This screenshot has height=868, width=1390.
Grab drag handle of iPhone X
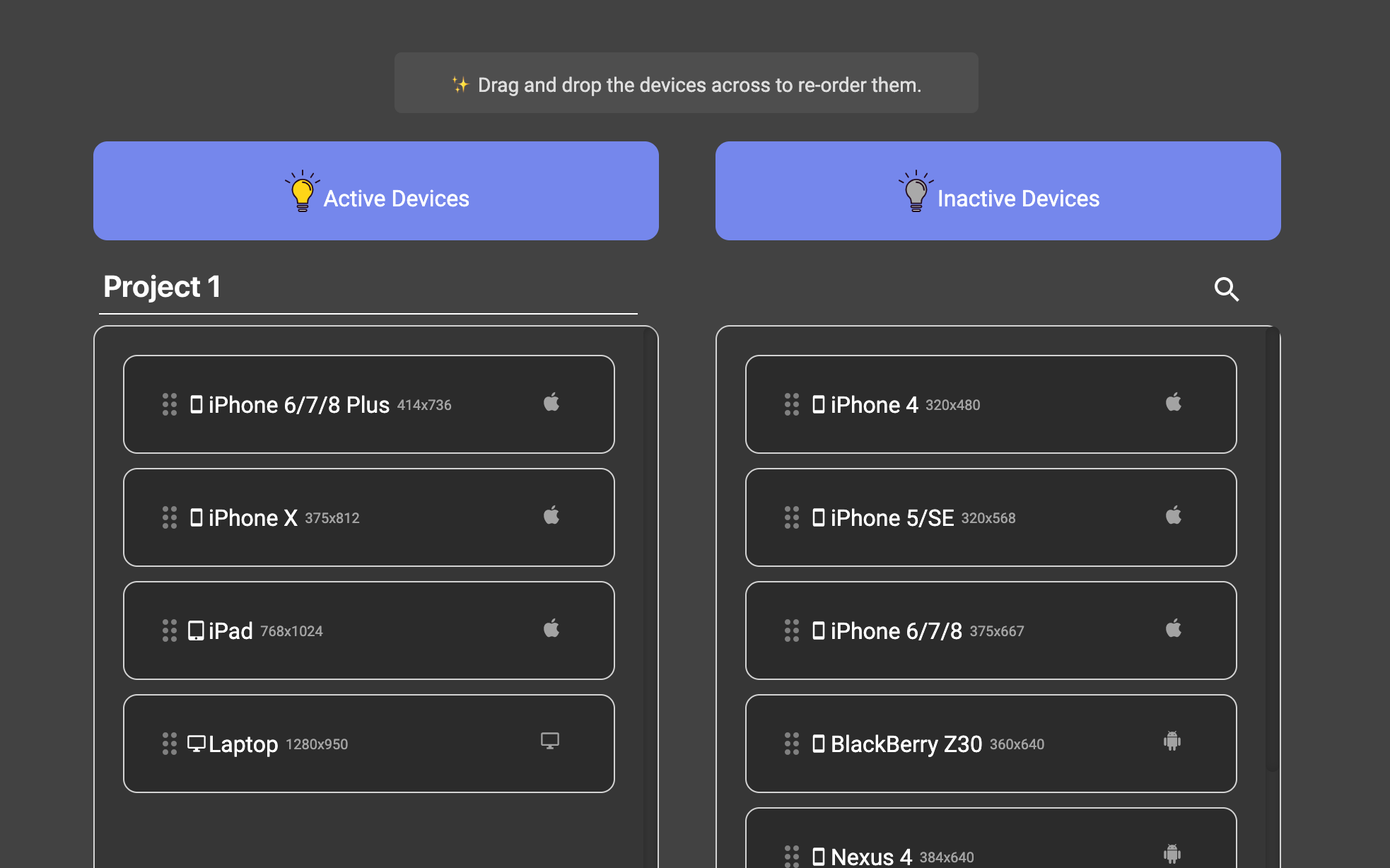pos(170,517)
